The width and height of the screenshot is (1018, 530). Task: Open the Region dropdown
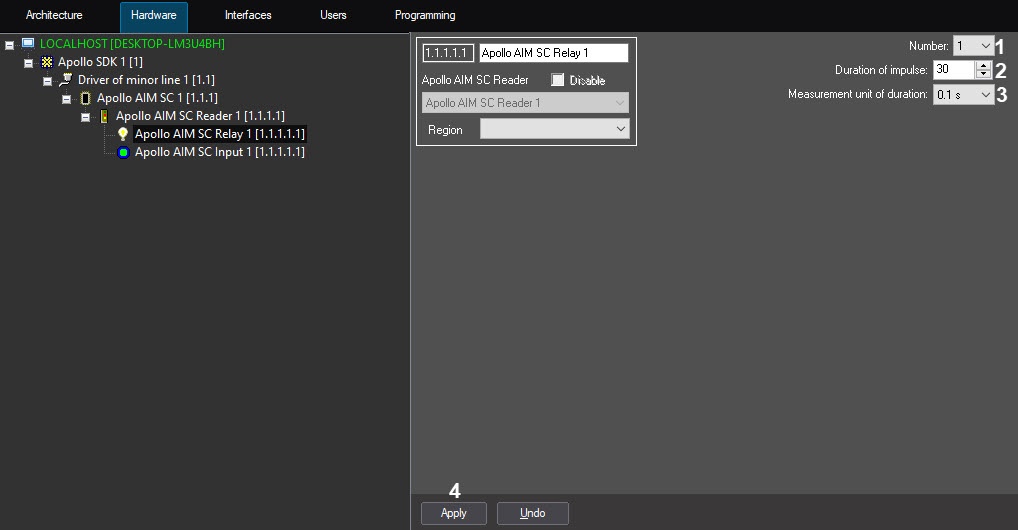[x=554, y=129]
